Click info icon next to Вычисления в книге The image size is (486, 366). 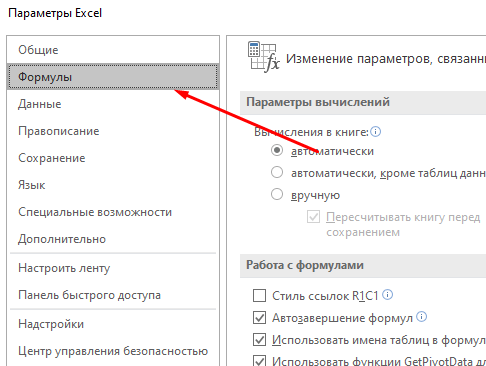tap(376, 132)
